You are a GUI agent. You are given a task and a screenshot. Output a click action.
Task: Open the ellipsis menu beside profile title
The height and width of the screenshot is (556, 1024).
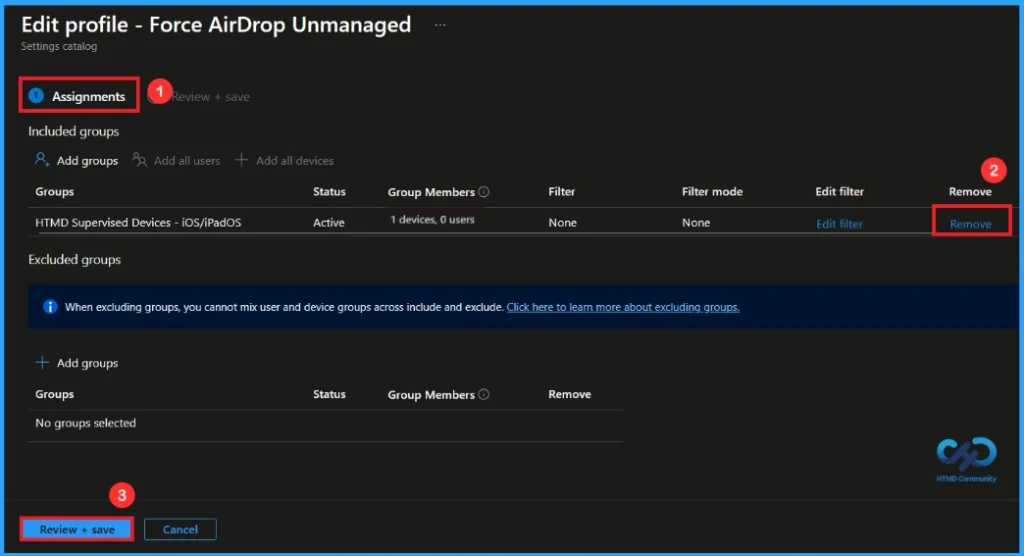[440, 25]
